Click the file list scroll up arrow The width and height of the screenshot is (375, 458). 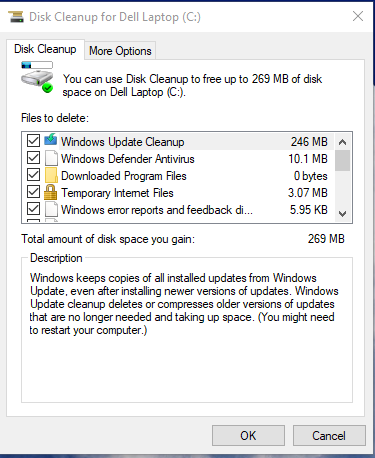(x=342, y=142)
